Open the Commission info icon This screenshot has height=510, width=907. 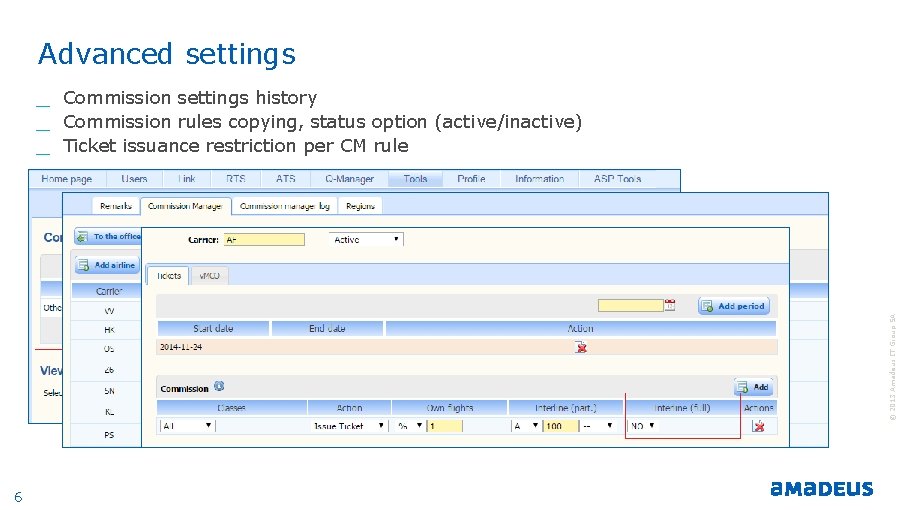[219, 386]
